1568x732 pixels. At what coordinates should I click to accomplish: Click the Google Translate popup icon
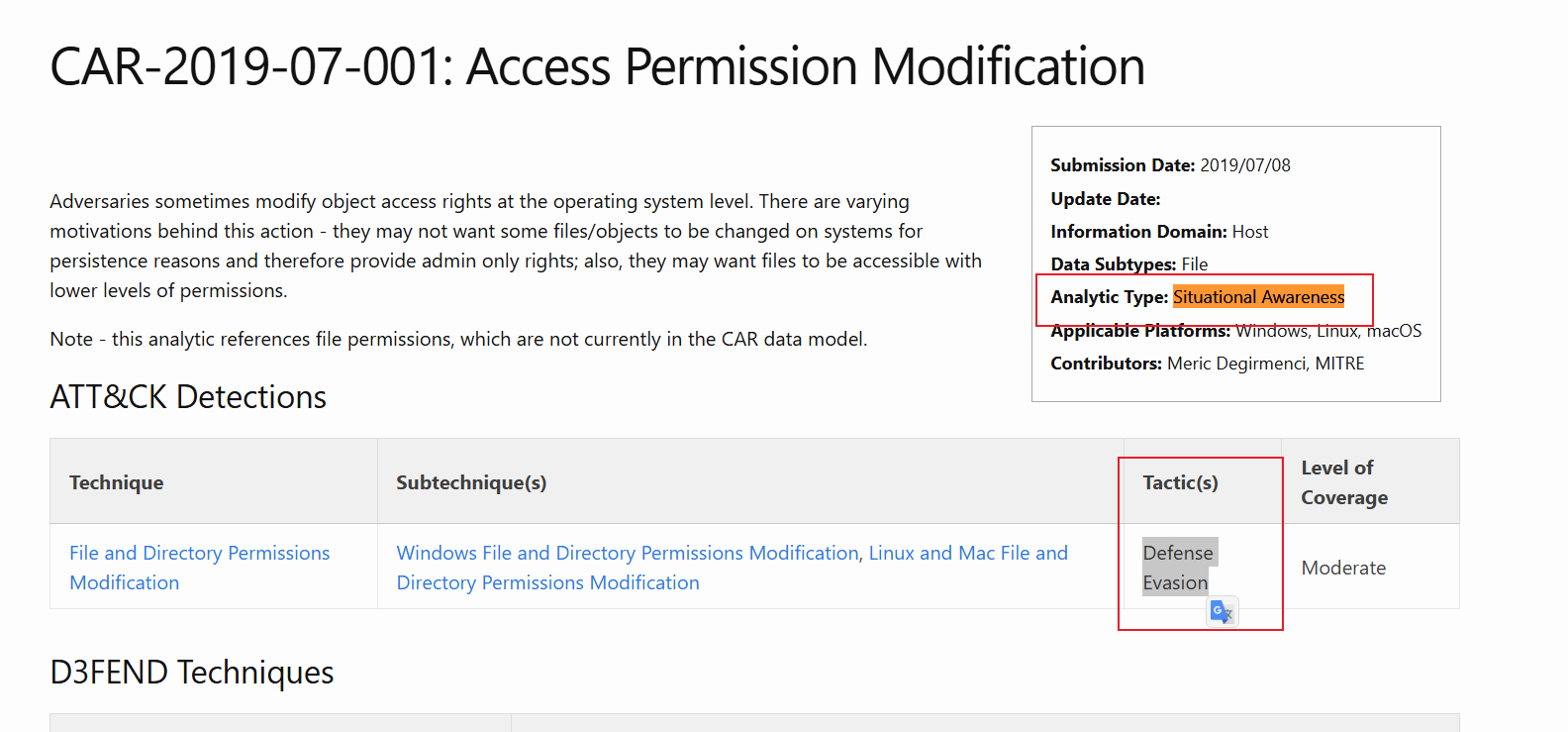click(1223, 612)
